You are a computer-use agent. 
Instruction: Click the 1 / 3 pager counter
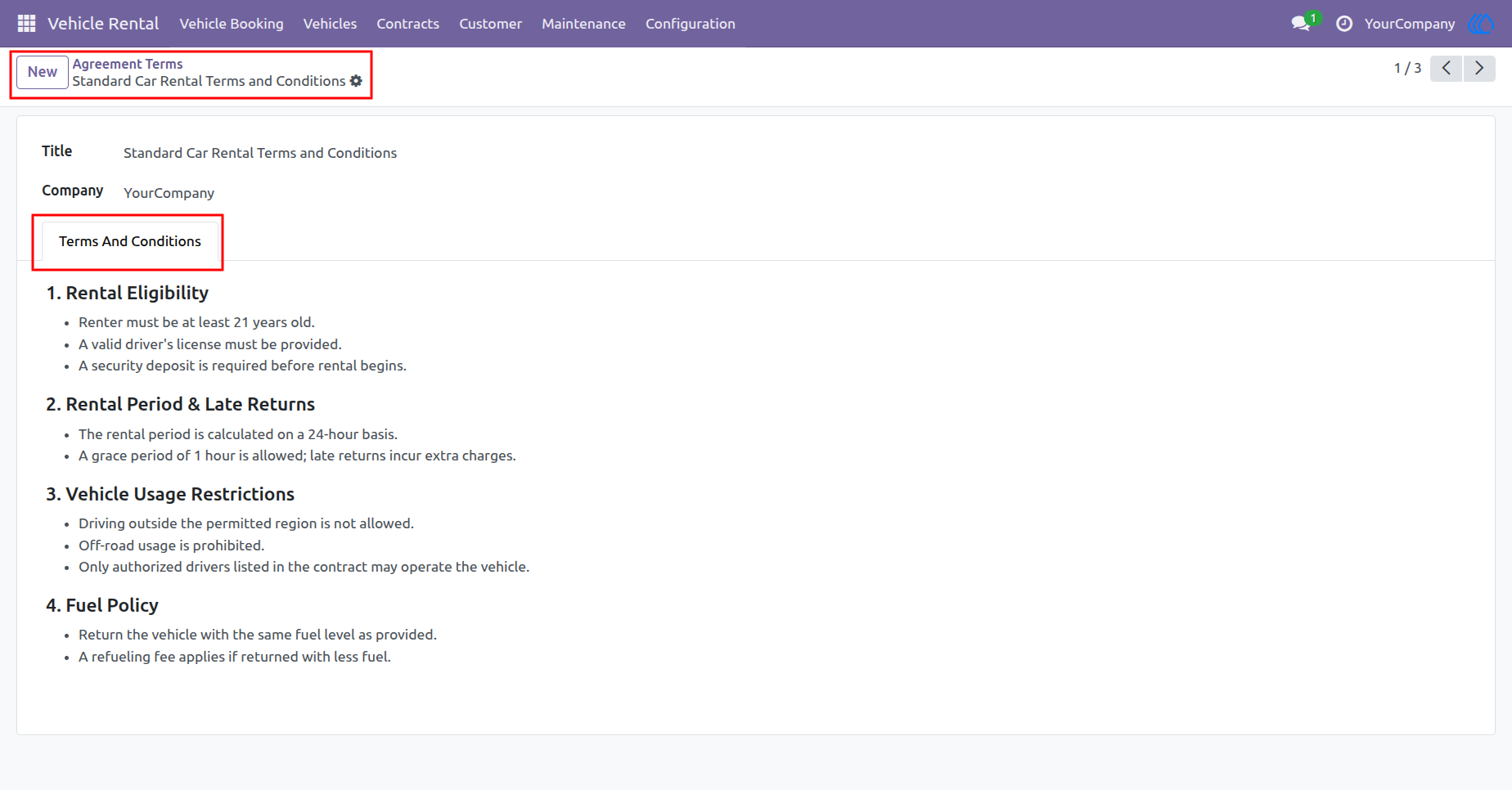(1407, 68)
